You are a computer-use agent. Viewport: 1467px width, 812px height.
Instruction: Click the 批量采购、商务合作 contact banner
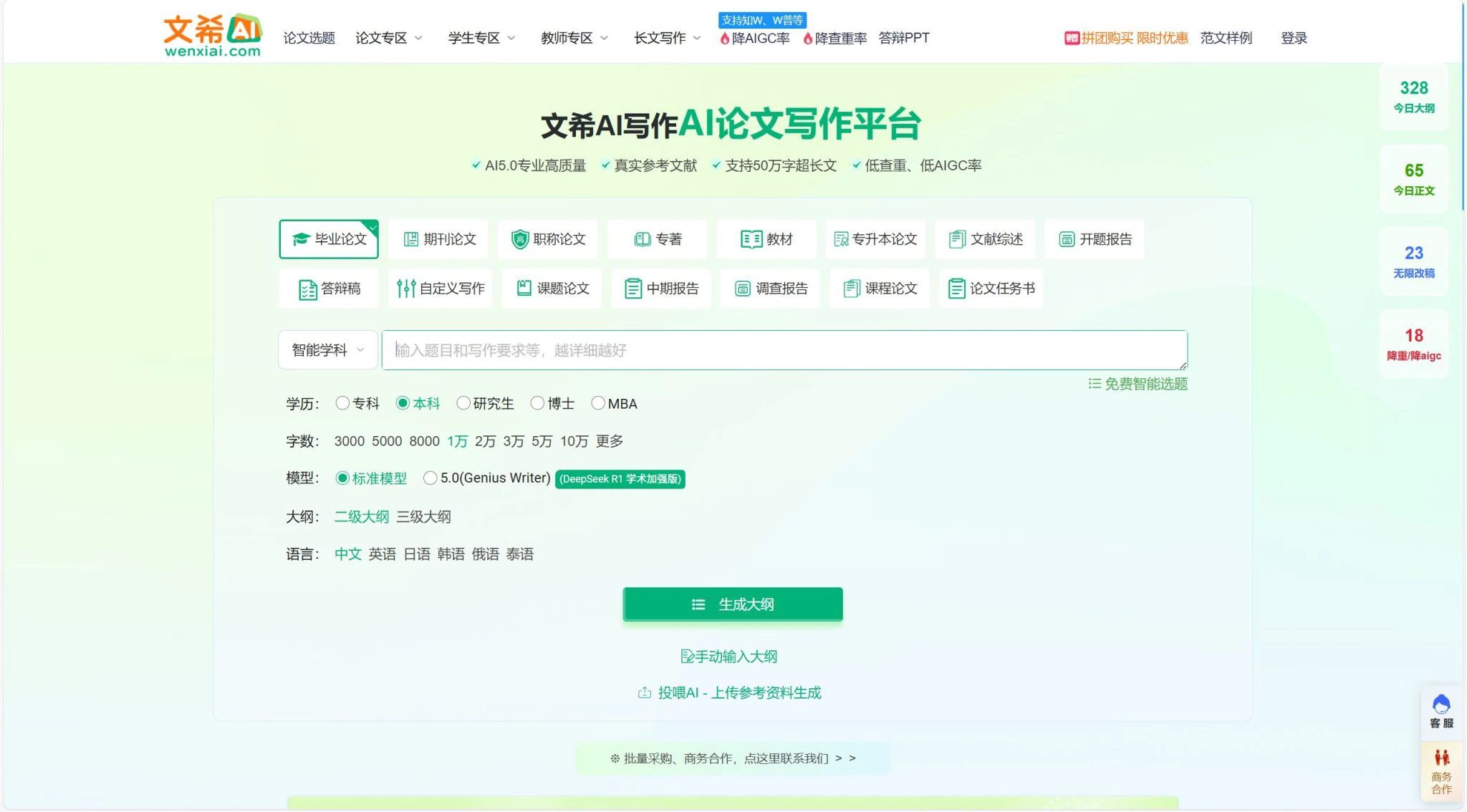pyautogui.click(x=733, y=758)
